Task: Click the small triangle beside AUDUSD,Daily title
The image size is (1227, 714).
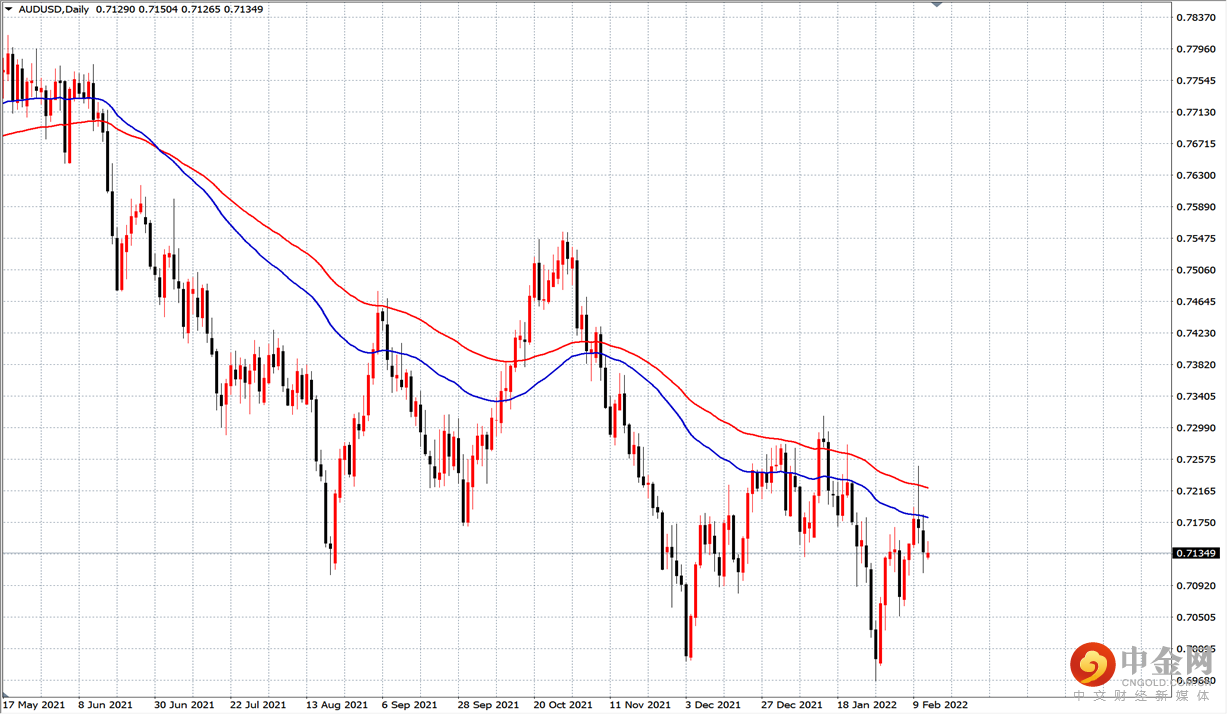Action: [9, 9]
